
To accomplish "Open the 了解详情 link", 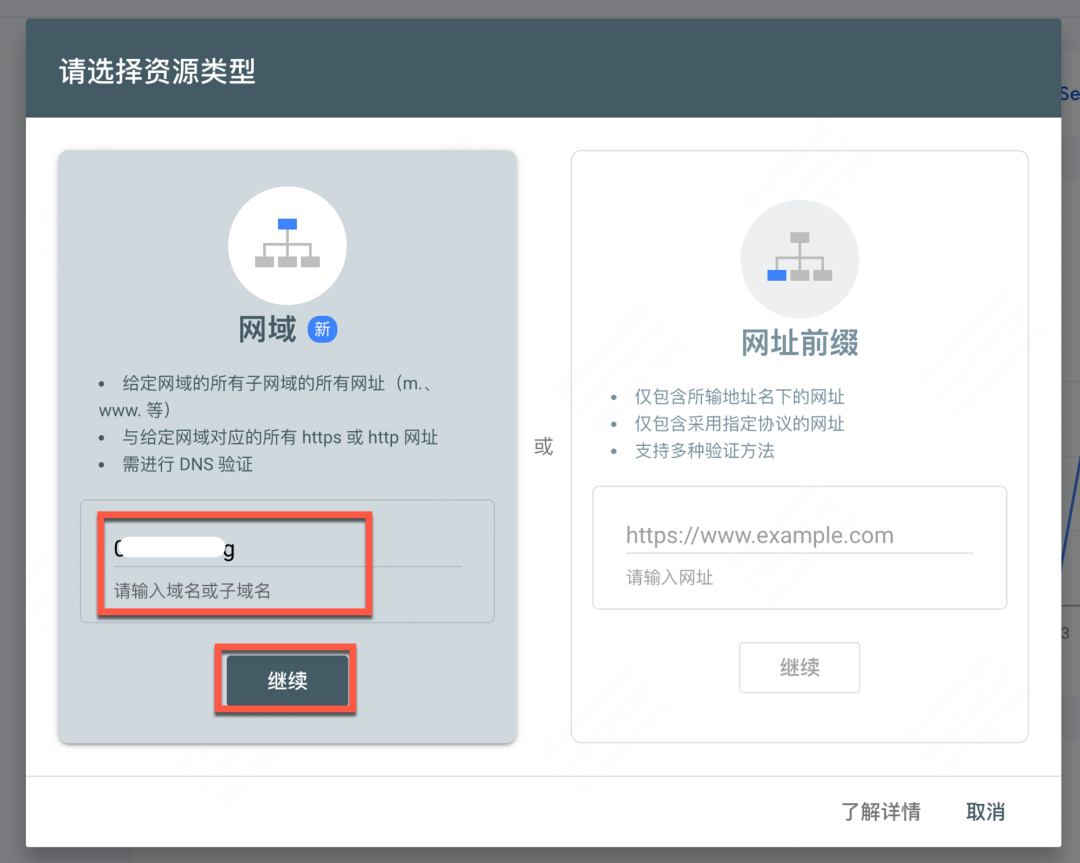I will click(x=880, y=811).
